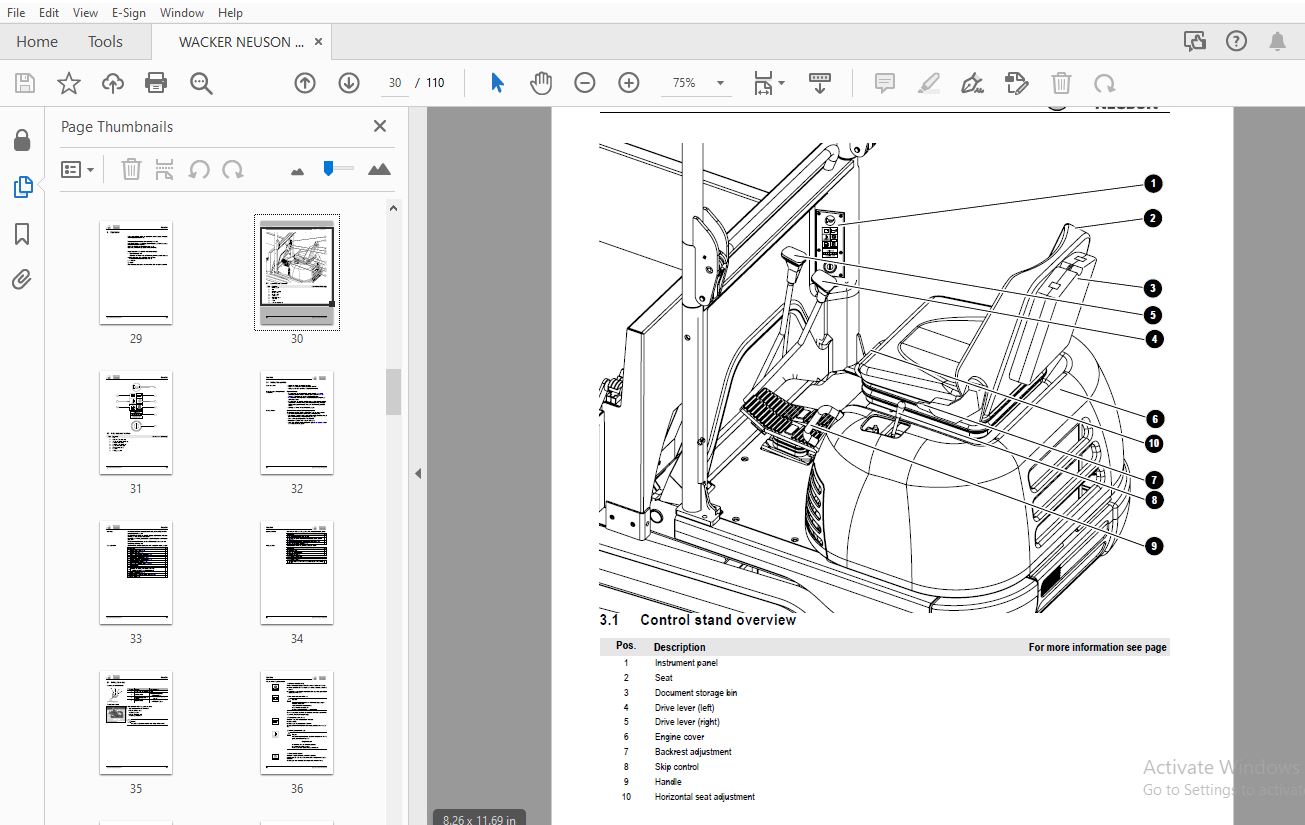This screenshot has height=825, width=1305.
Task: Upload file to cloud icon
Action: pyautogui.click(x=113, y=83)
